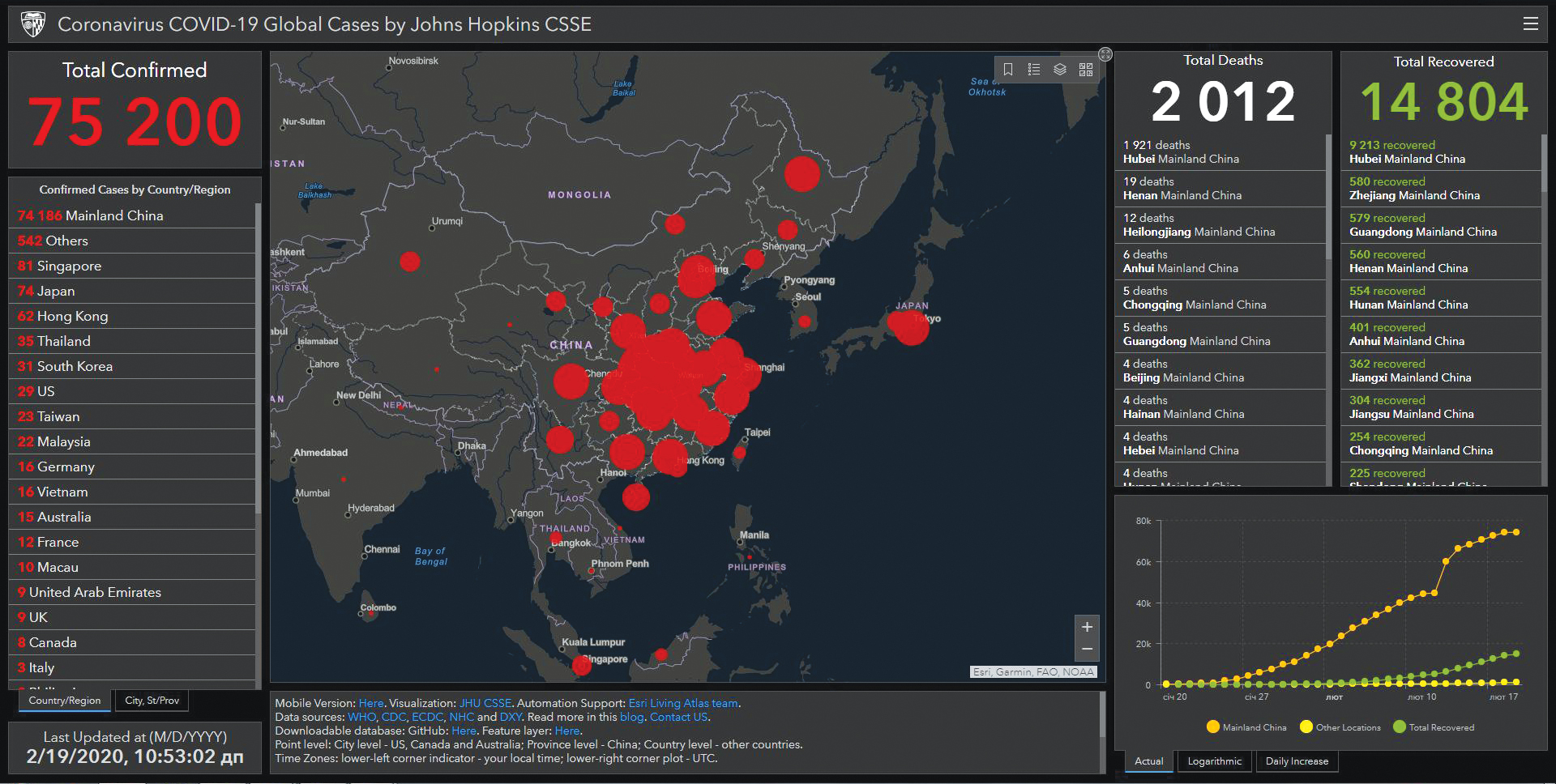1556x784 pixels.
Task: Select Australia in country list
Action: 133,517
